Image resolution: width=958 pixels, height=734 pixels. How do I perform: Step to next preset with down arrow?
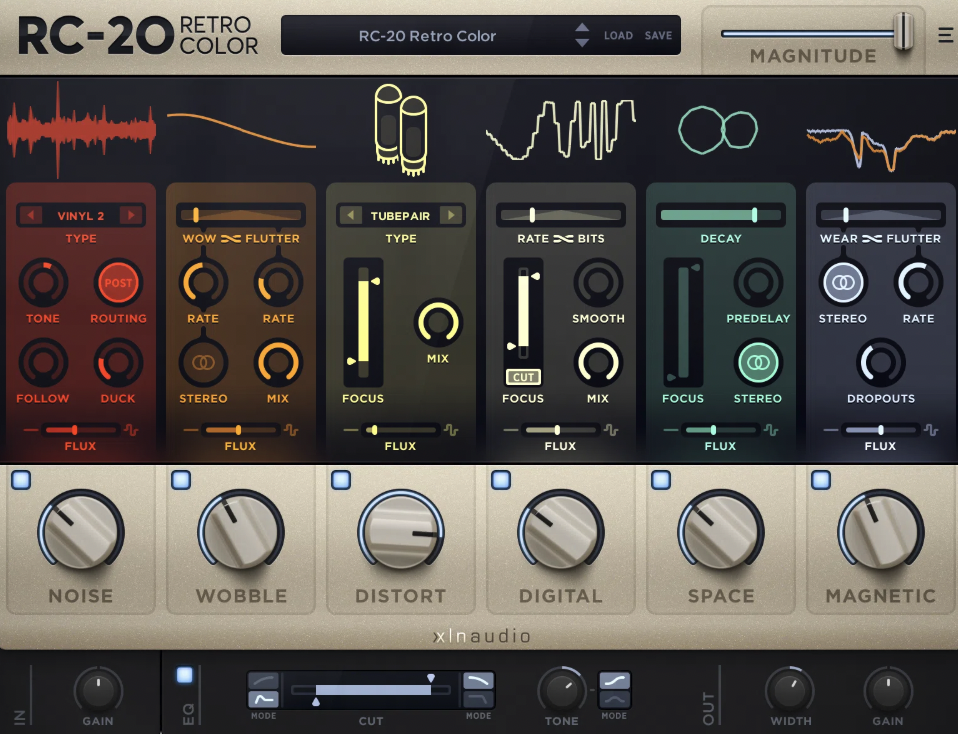pos(582,43)
